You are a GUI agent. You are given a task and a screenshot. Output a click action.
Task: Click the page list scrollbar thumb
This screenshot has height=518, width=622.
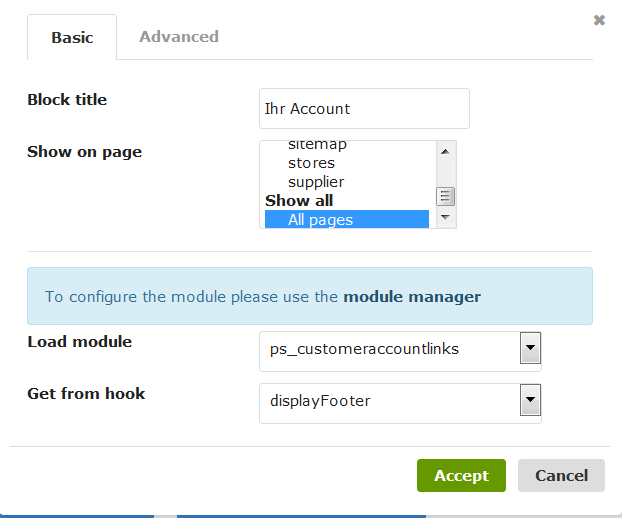click(446, 196)
